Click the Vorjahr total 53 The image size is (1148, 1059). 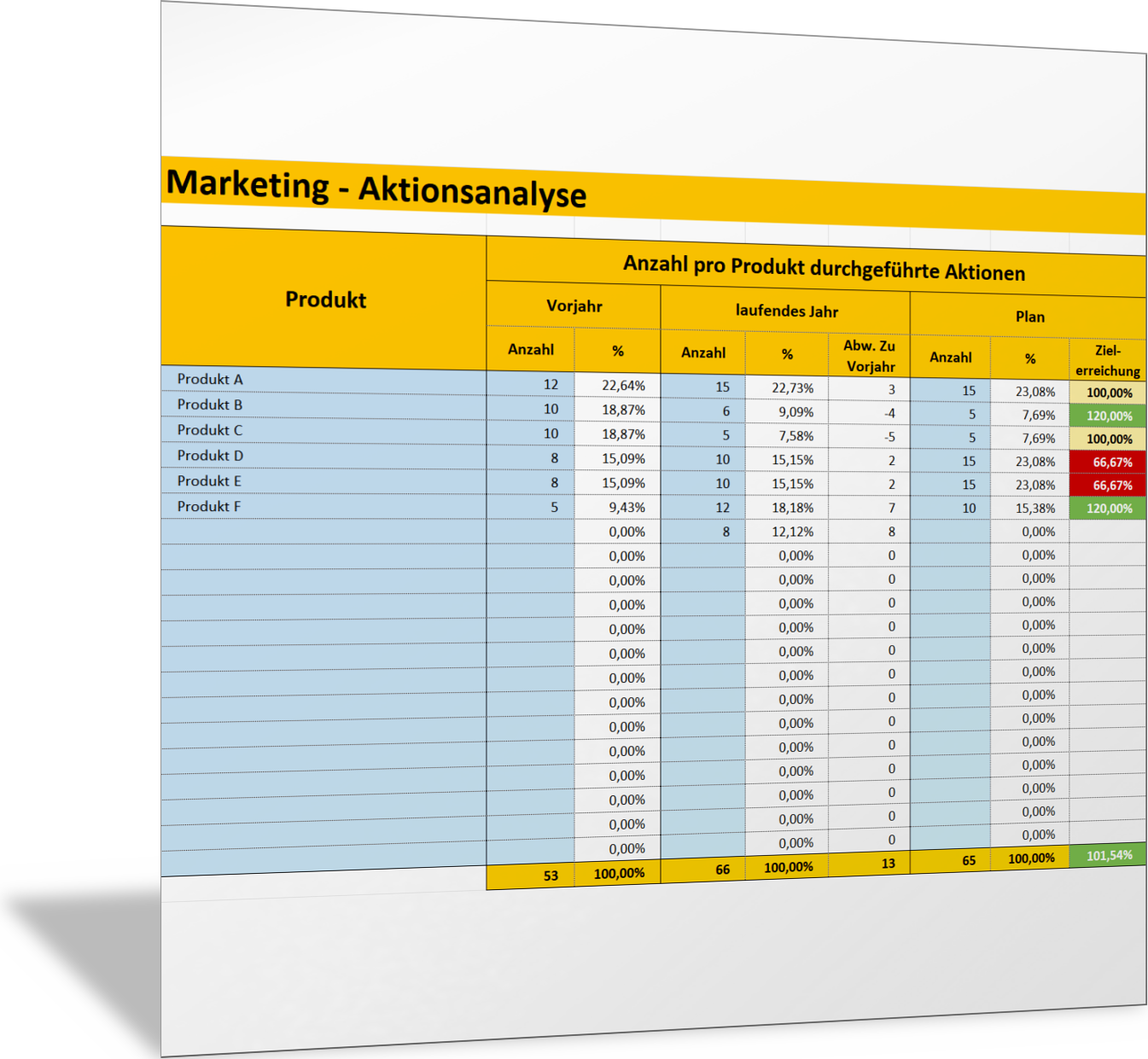pyautogui.click(x=531, y=876)
